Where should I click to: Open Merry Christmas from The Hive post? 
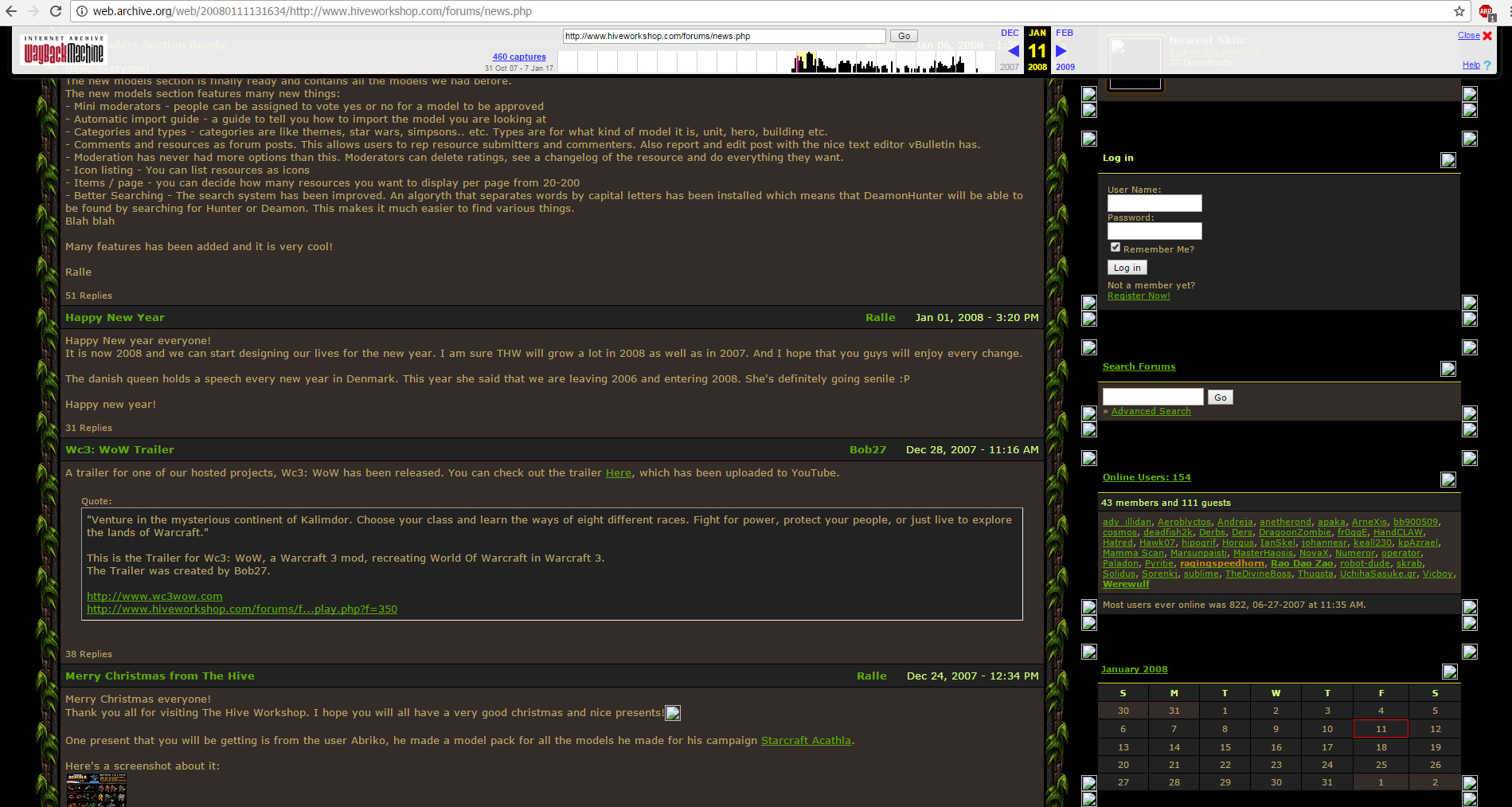pos(160,676)
